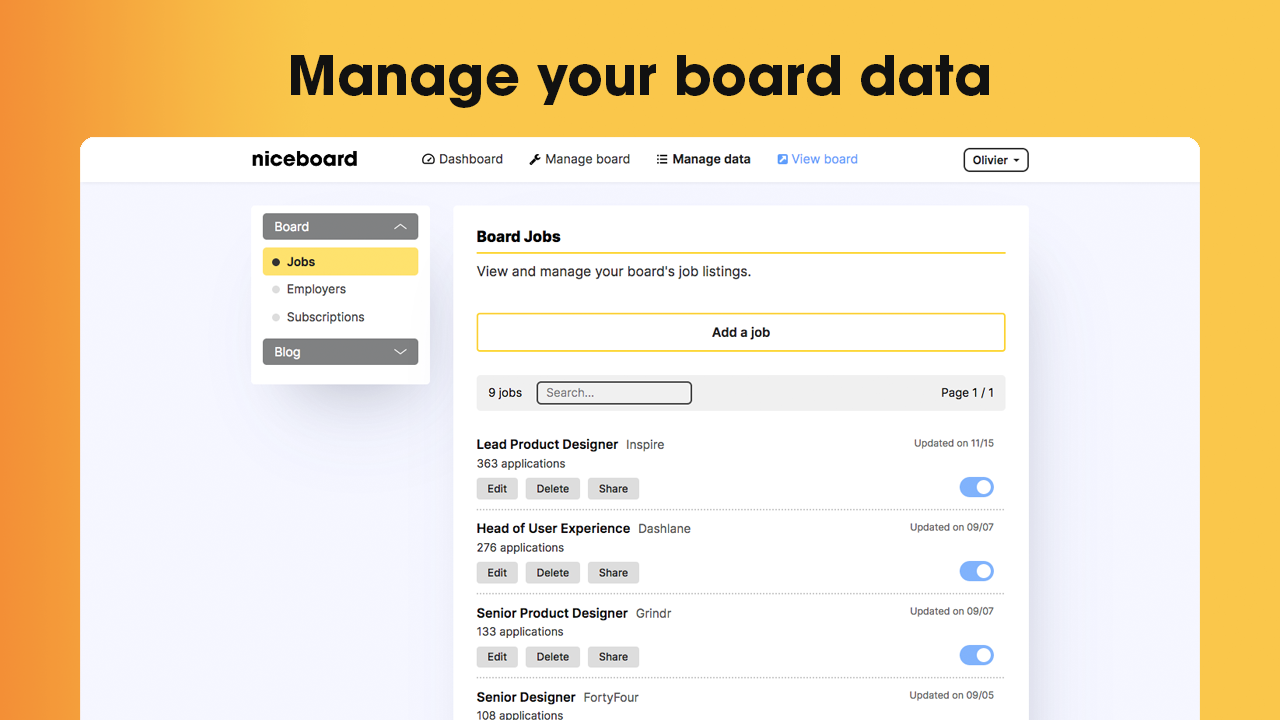Toggle off the Lead Product Designer listing

coord(977,487)
